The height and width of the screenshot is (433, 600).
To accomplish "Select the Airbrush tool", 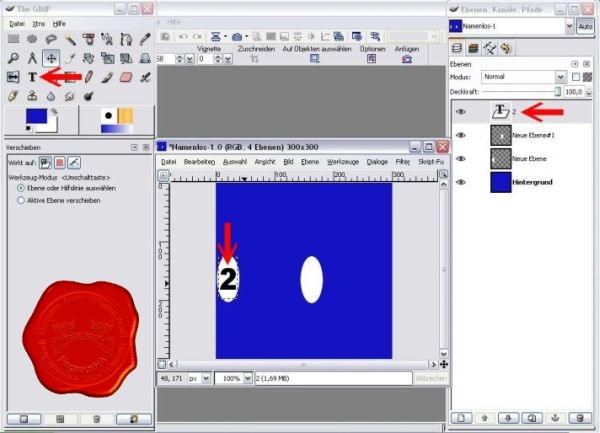I will tap(145, 77).
